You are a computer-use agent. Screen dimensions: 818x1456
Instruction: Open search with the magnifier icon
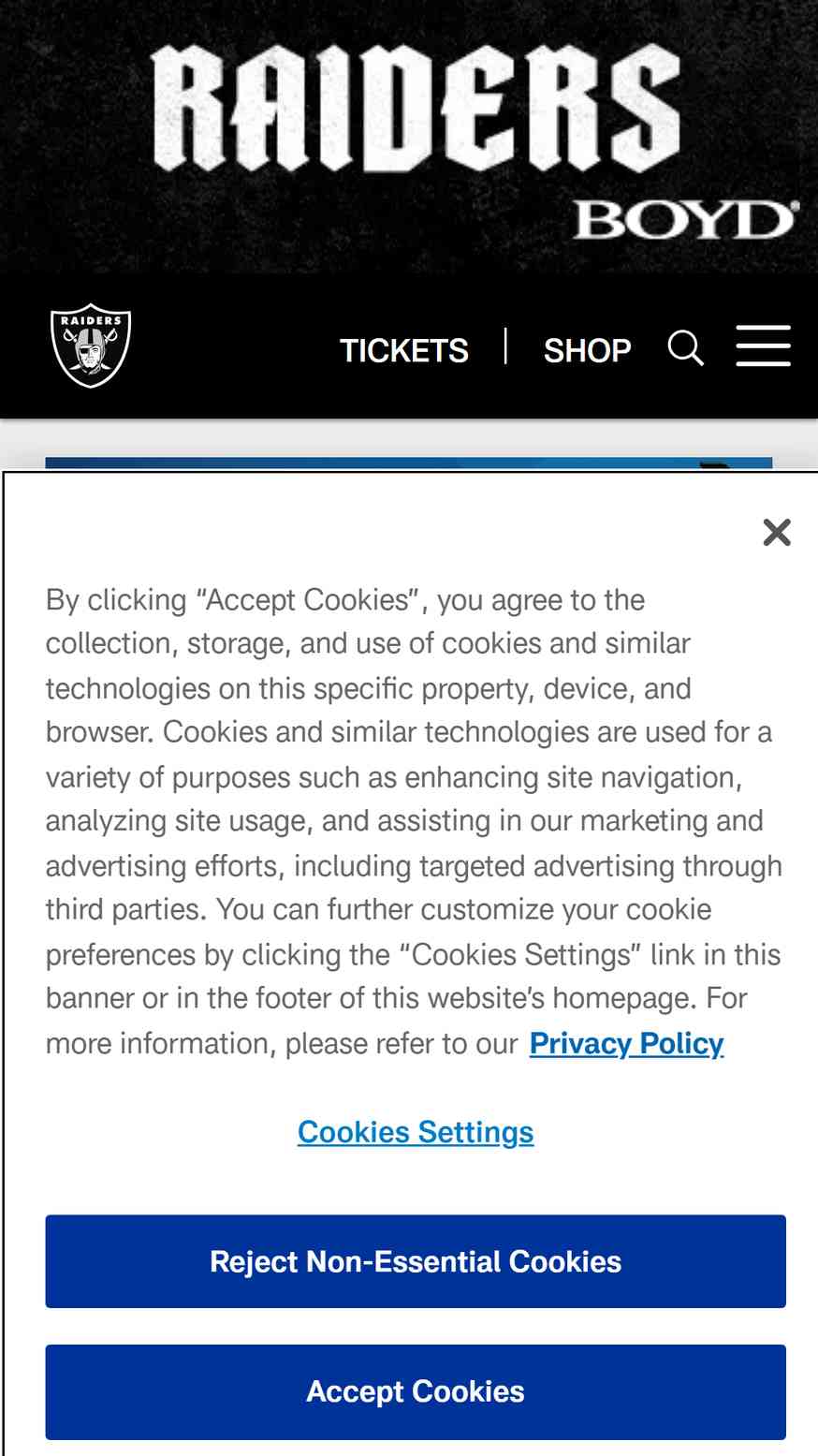(686, 348)
